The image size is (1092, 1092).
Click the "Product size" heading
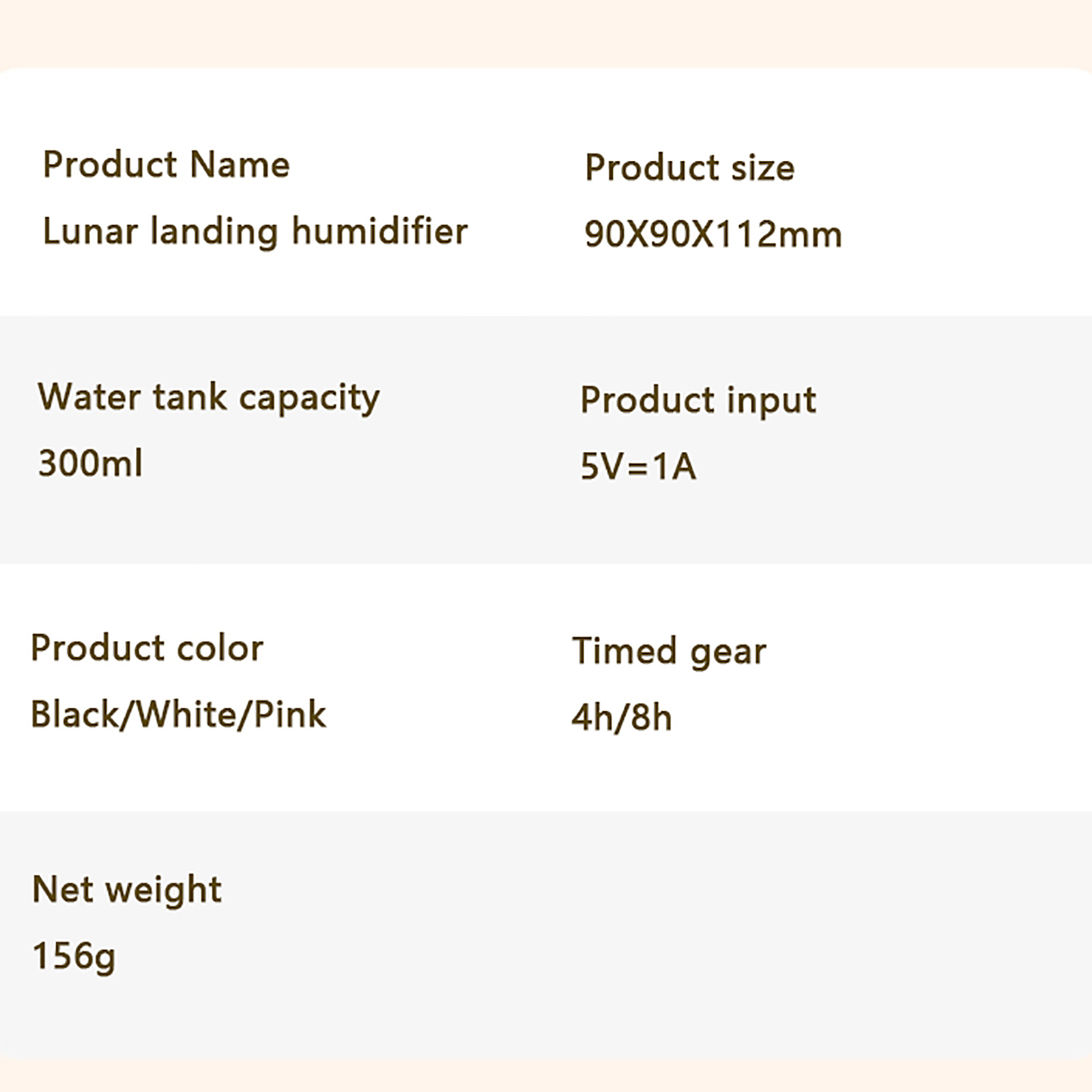click(x=689, y=168)
